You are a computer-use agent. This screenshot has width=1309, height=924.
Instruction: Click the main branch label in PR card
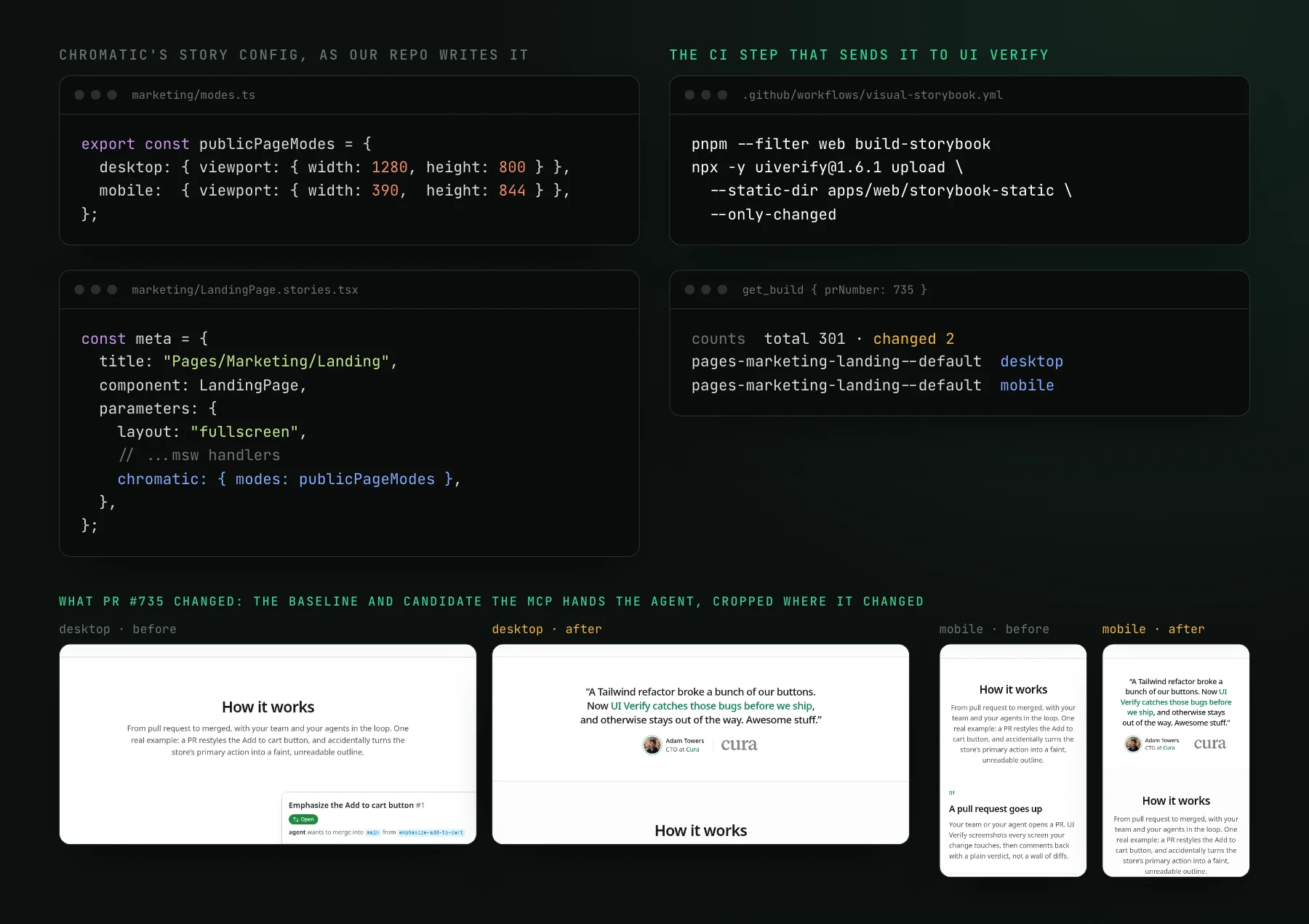click(372, 832)
